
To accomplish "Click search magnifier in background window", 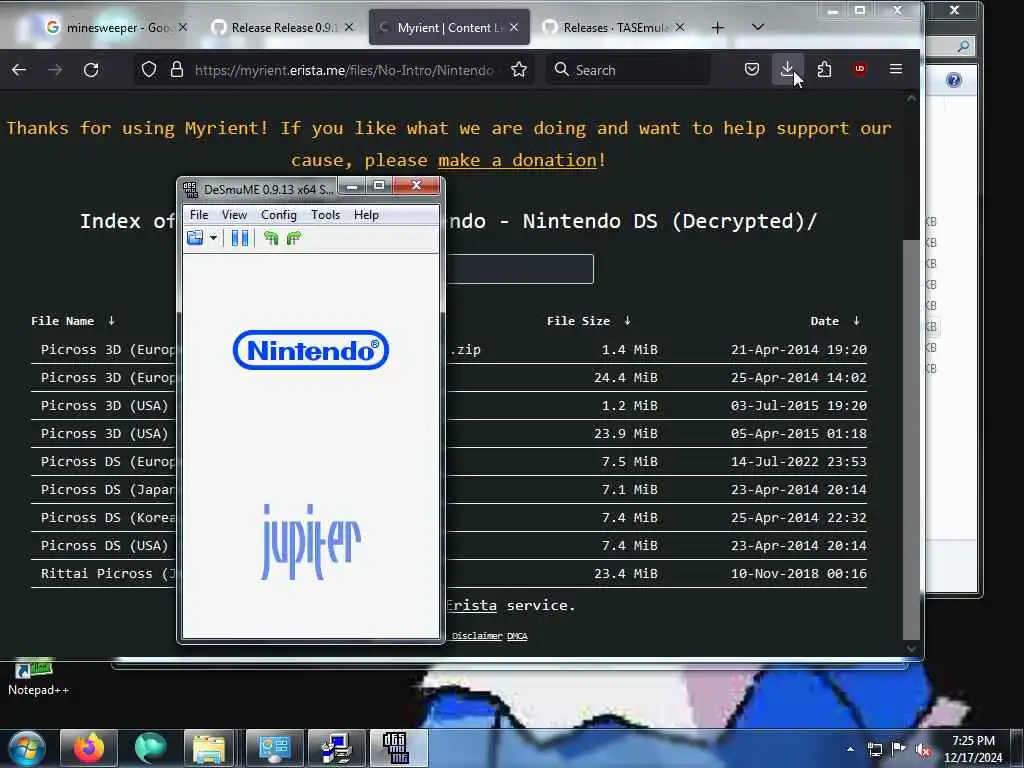I will (x=963, y=46).
